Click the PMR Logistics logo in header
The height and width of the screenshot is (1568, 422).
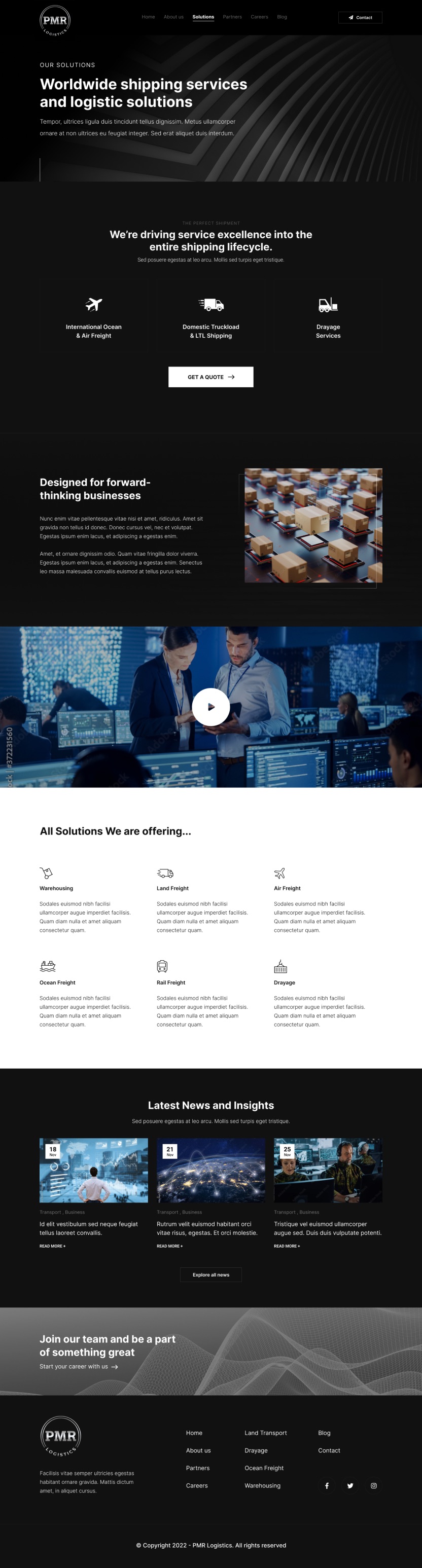tap(55, 21)
